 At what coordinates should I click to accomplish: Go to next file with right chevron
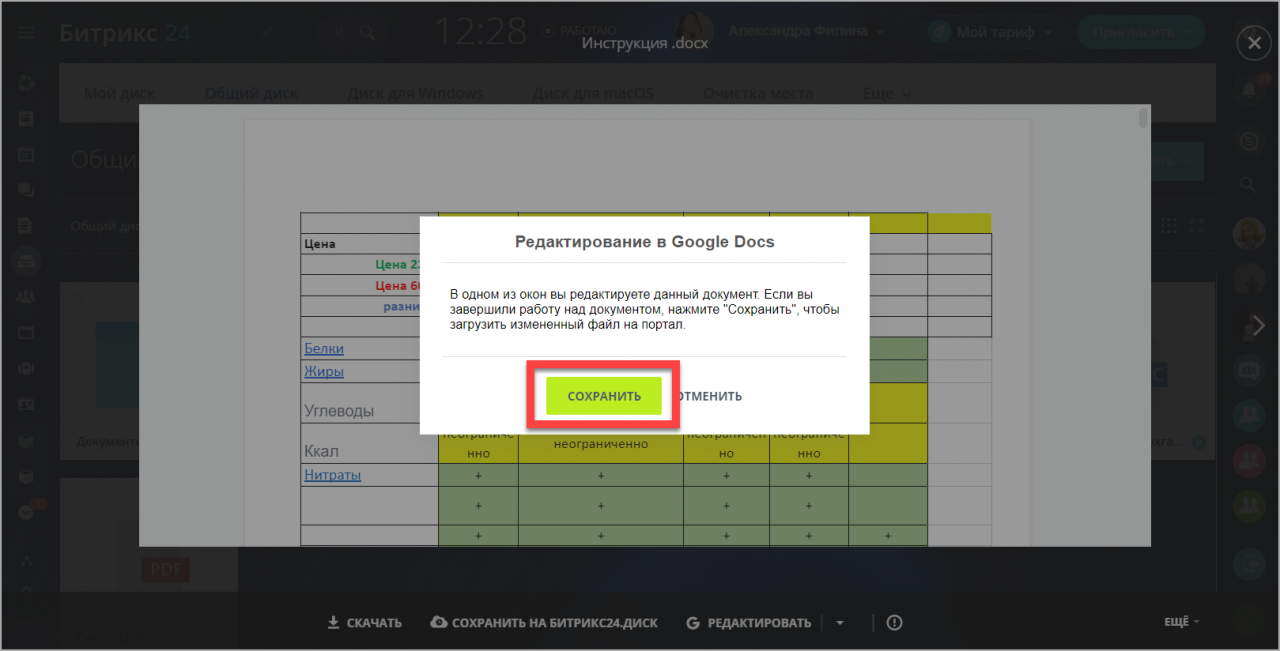(x=1259, y=325)
